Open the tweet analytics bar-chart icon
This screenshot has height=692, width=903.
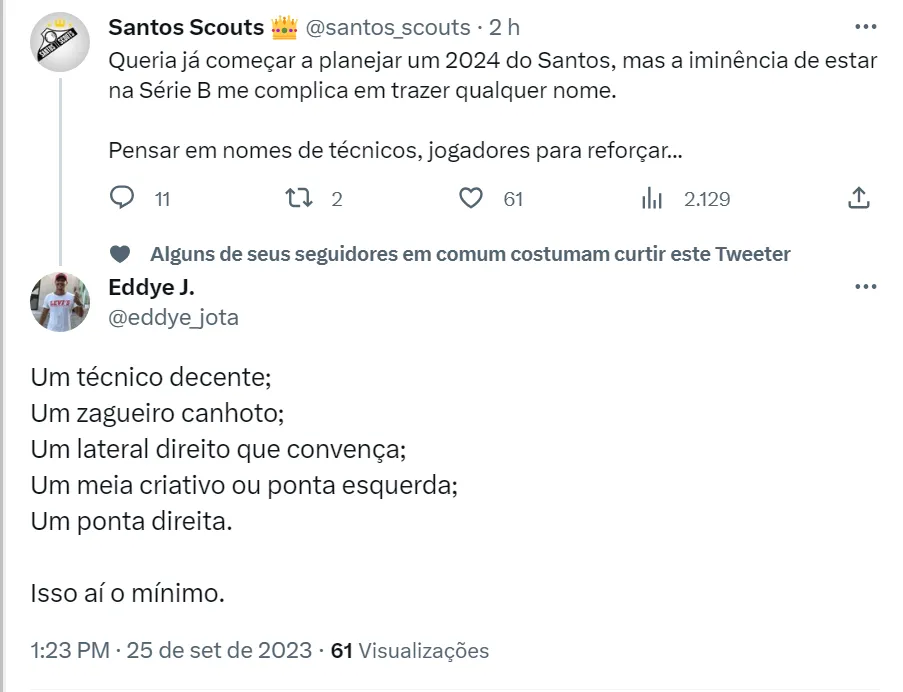[x=652, y=198]
